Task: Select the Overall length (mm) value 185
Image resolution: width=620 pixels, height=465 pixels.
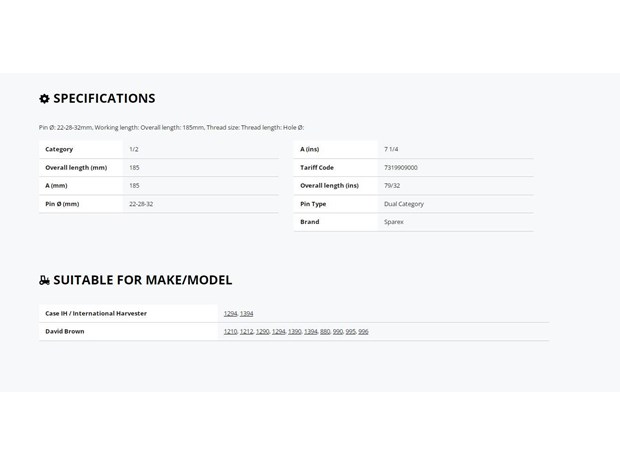Action: 134,168
